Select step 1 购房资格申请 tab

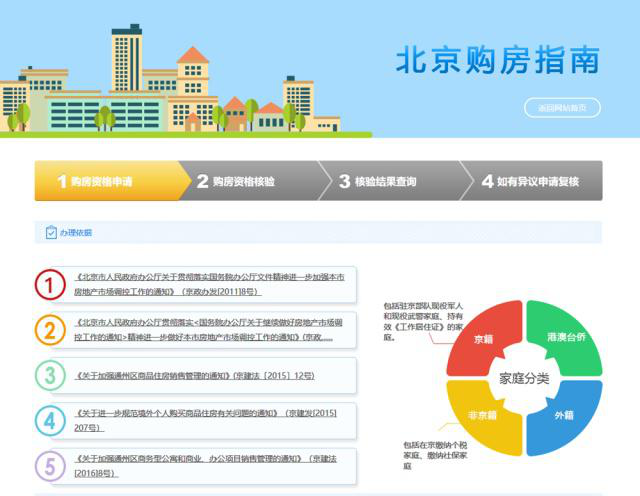[x=112, y=181]
